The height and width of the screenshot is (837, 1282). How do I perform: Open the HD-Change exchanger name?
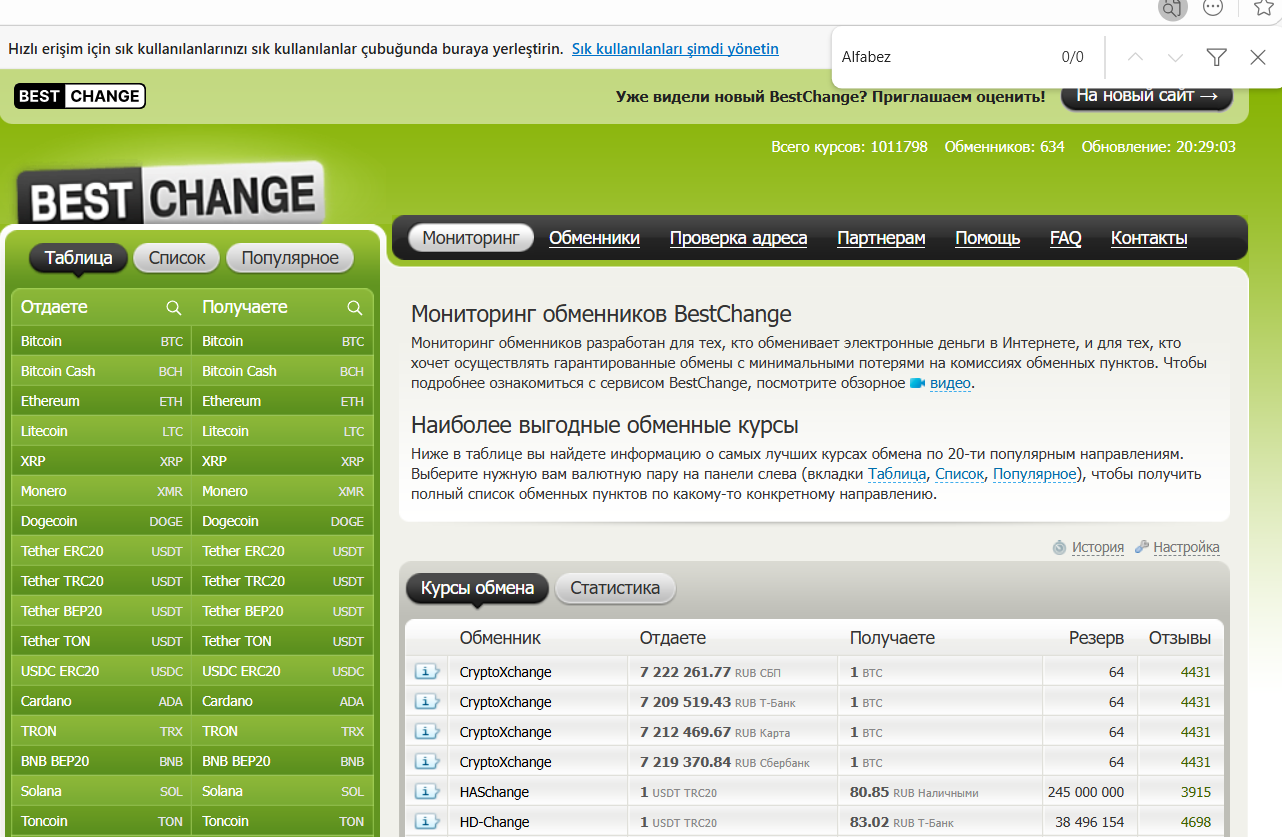[x=495, y=822]
